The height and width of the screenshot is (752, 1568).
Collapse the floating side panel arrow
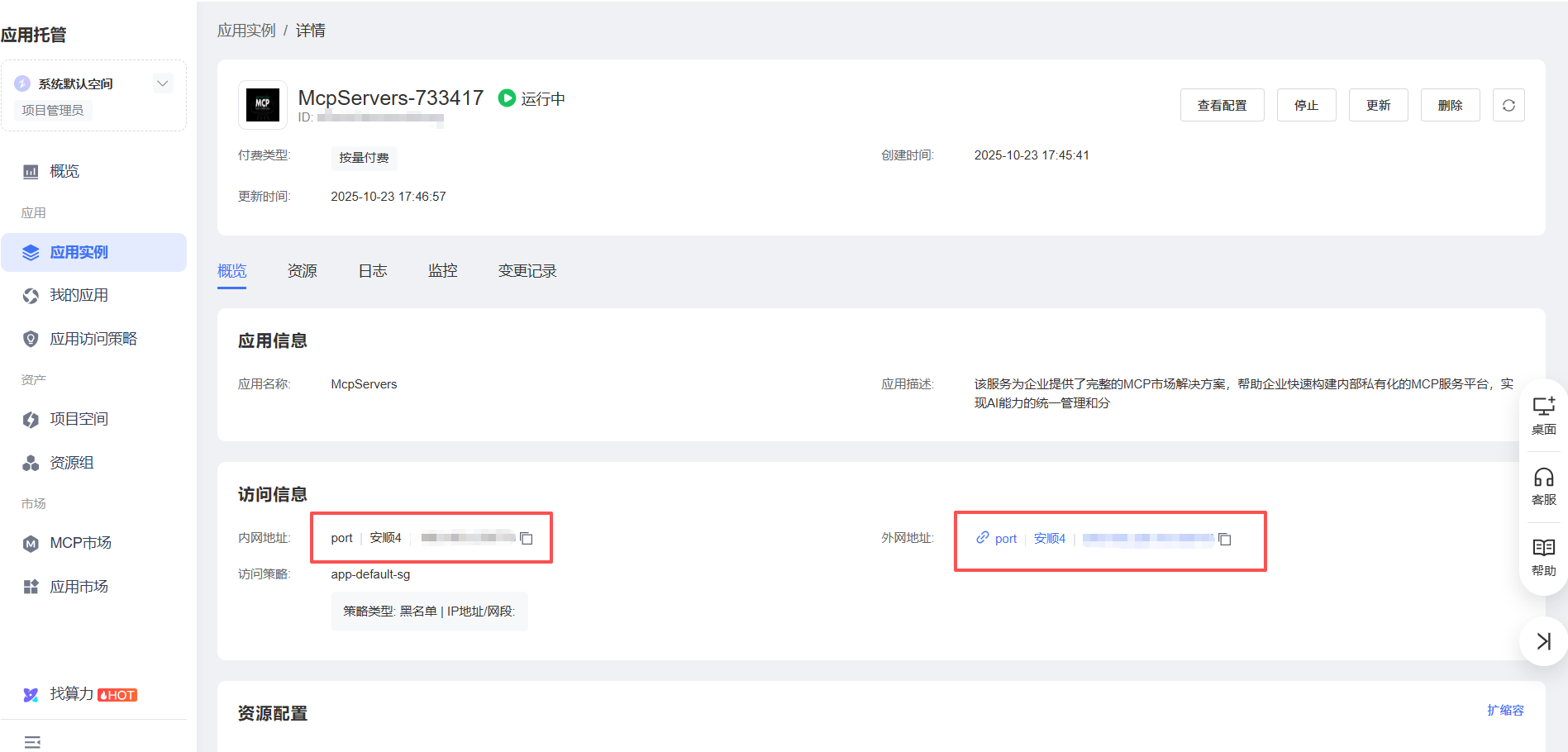click(1543, 641)
